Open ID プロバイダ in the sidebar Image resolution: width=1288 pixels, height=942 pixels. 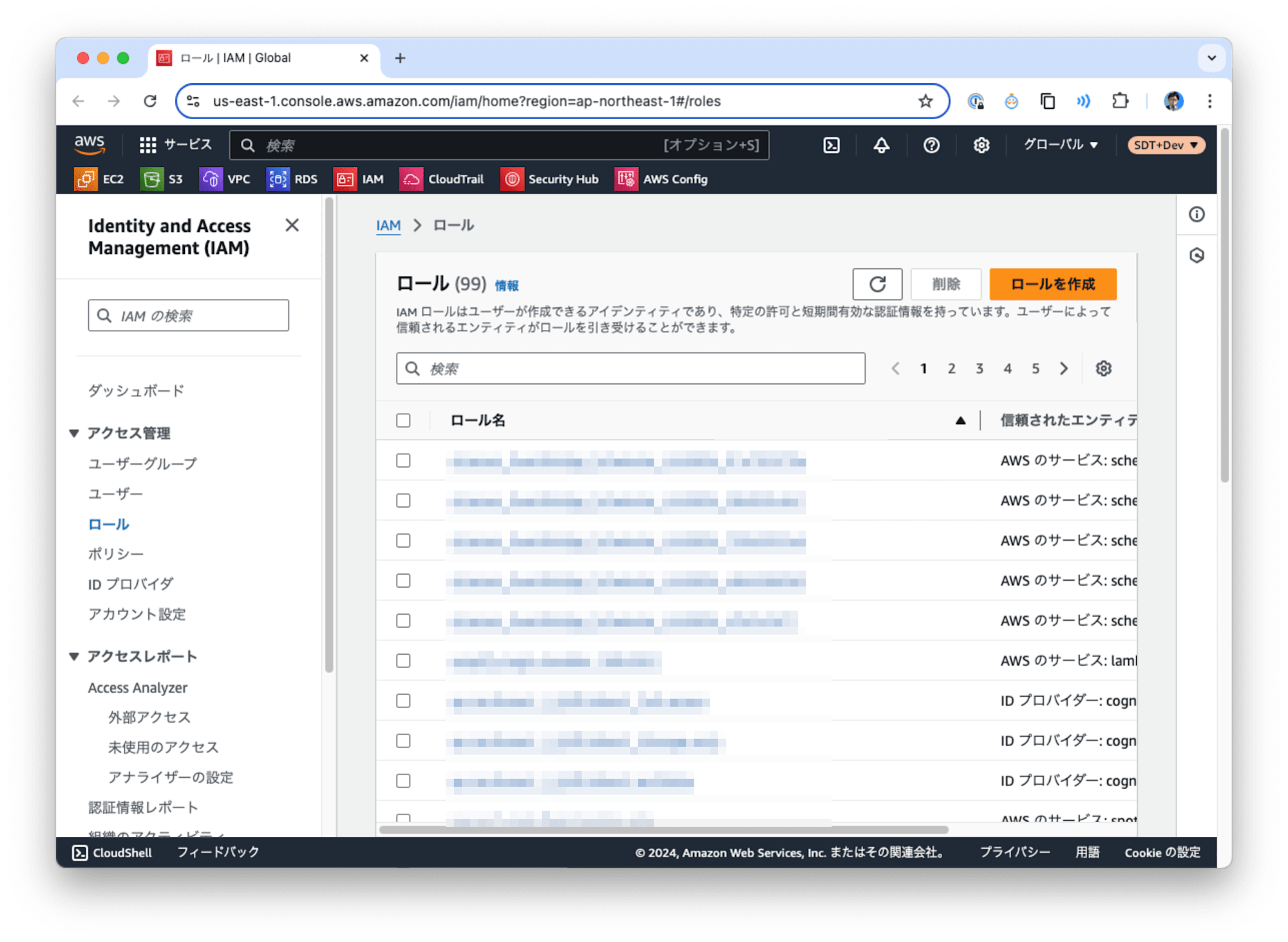coord(131,584)
